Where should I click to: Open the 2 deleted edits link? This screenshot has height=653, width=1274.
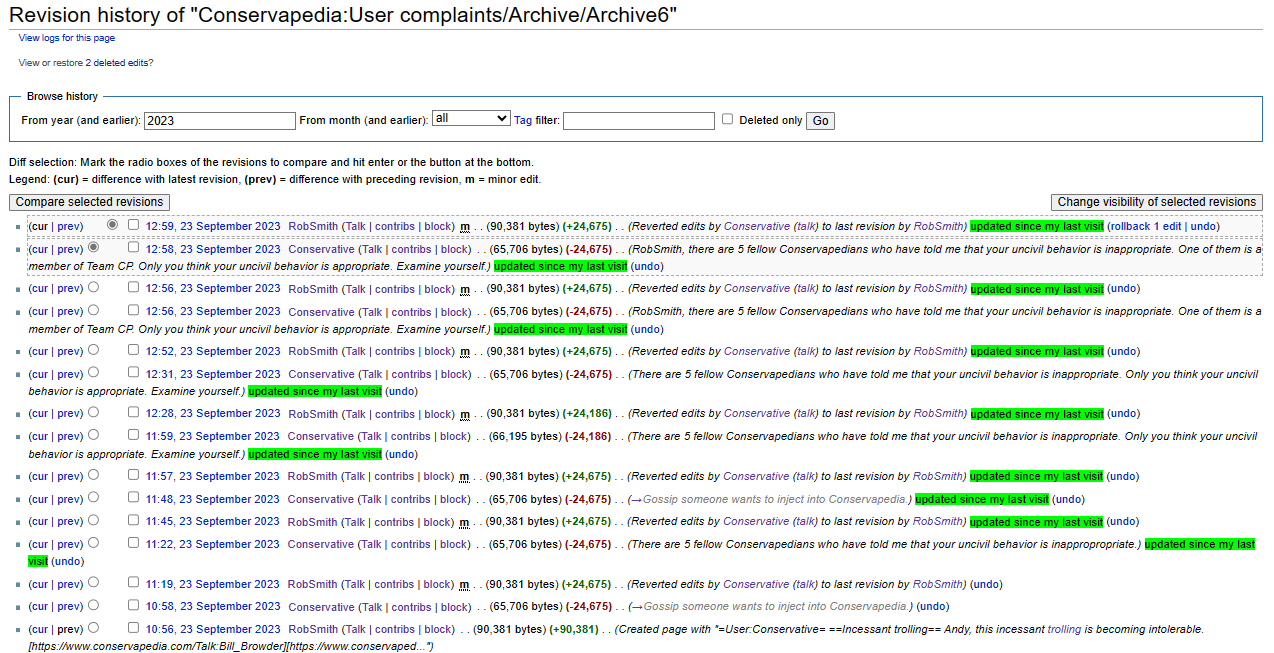coord(118,62)
